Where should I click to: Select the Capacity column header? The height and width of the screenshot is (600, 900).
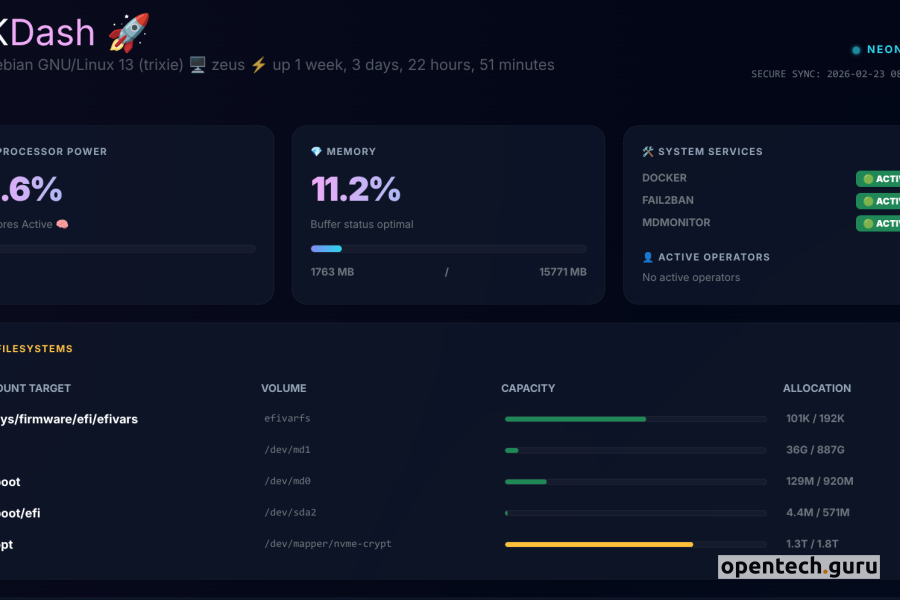pos(528,388)
